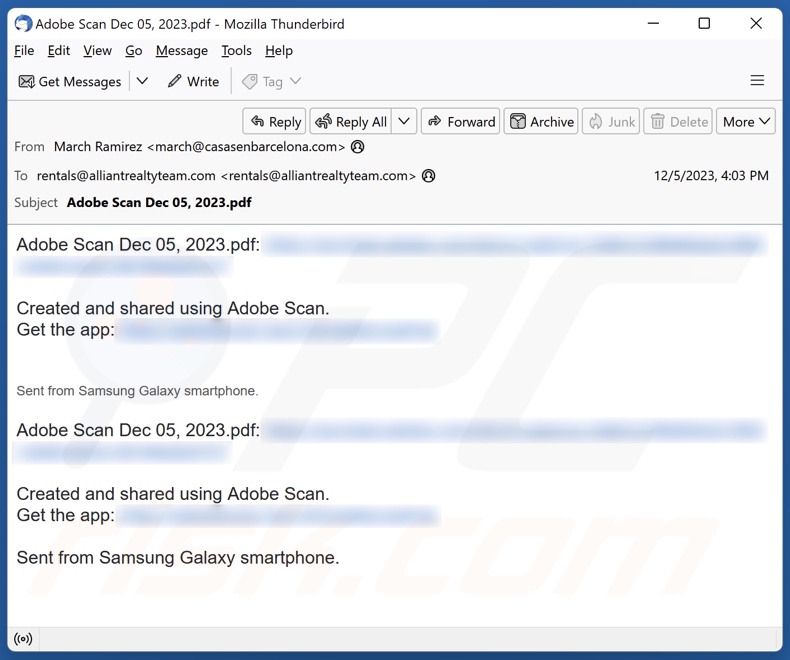The width and height of the screenshot is (790, 660).
Task: Open second blurred Adobe Scan pdf link
Action: click(514, 431)
